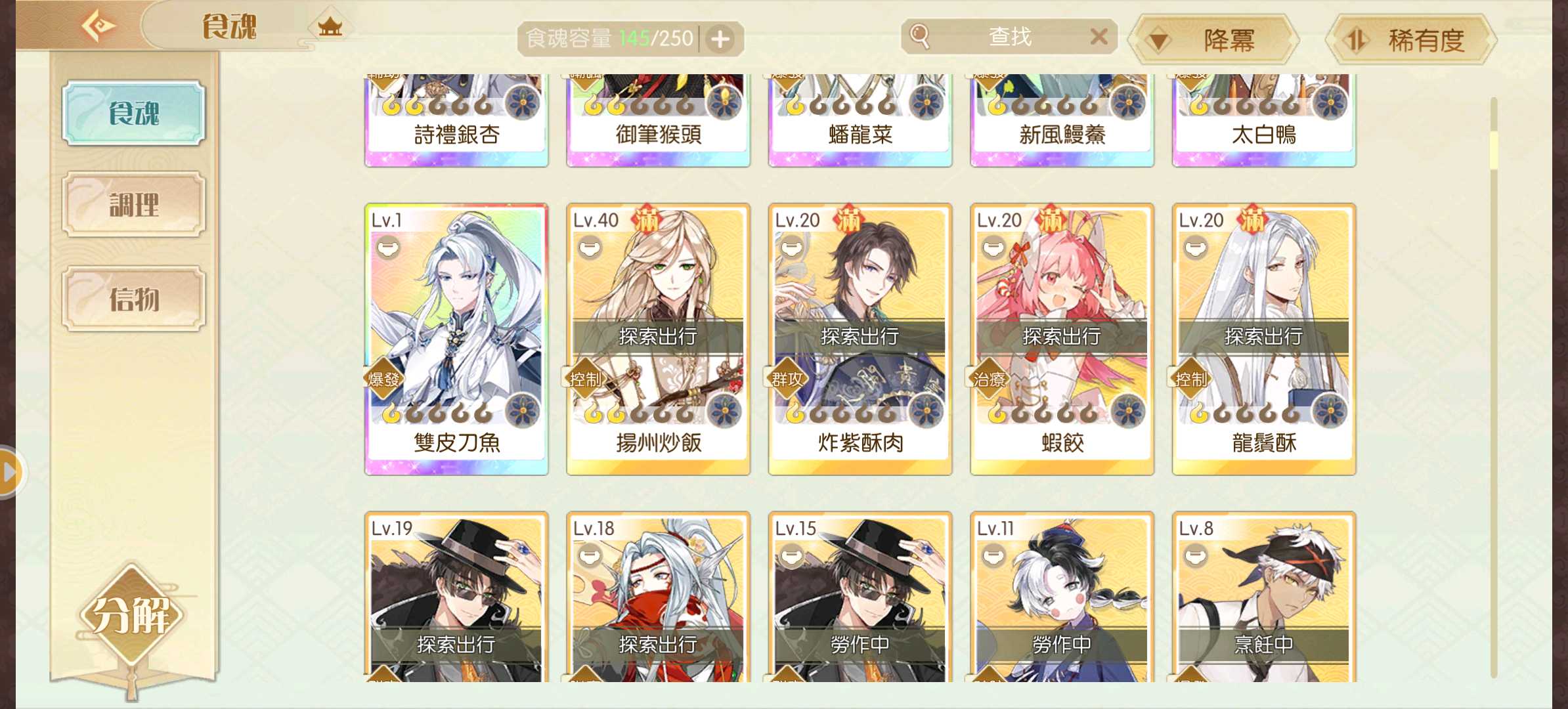This screenshot has height=709, width=1568.
Task: Tap the back arrow icon
Action: point(98,26)
